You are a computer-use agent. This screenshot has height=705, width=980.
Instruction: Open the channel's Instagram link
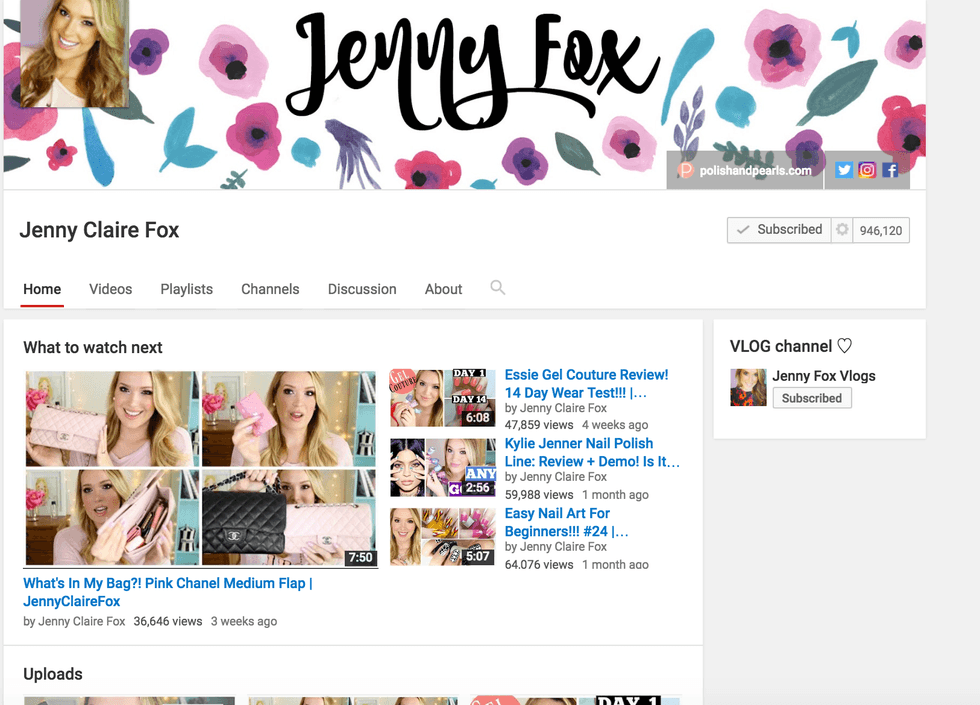point(867,170)
